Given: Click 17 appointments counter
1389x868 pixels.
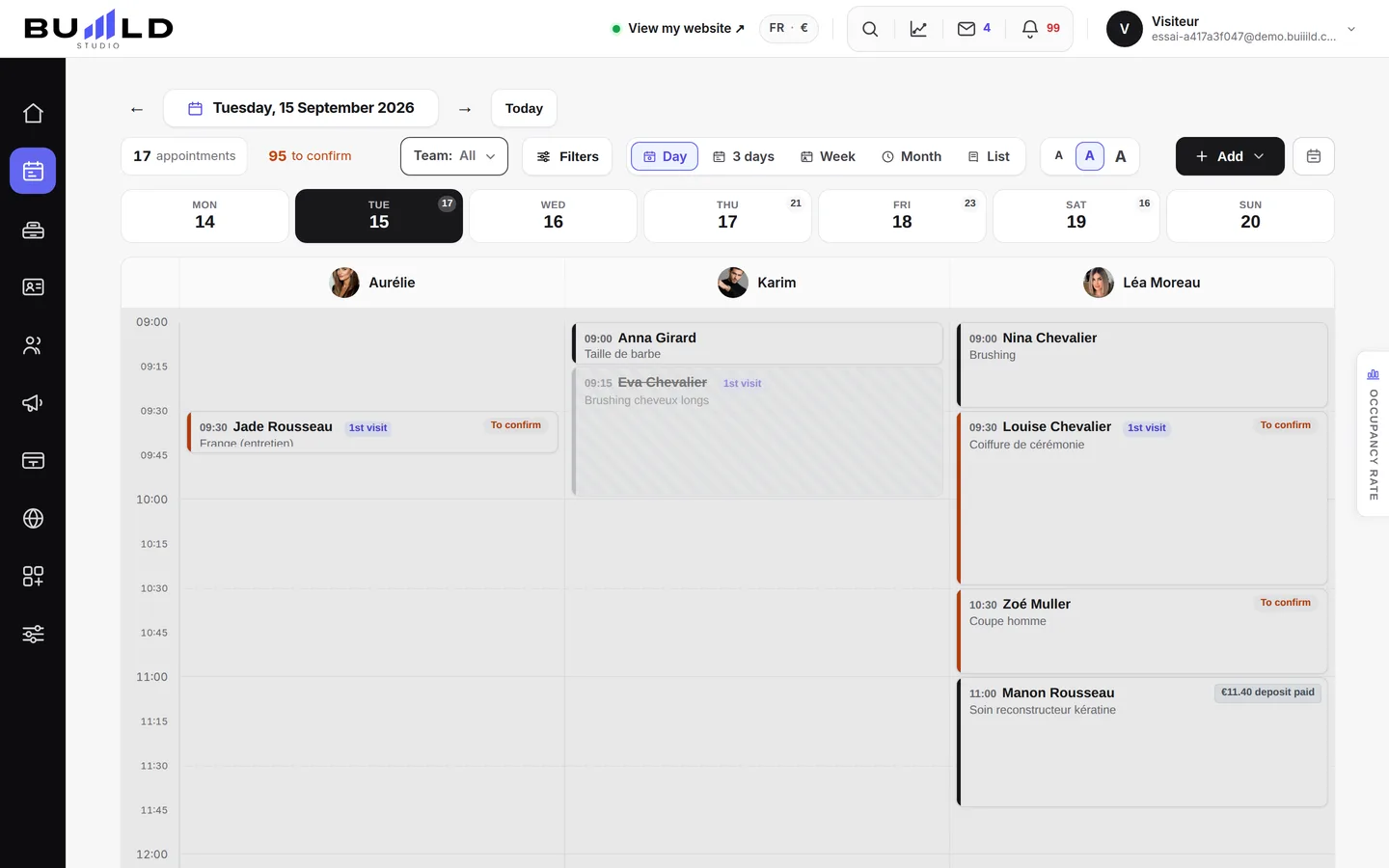Looking at the screenshot, I should click(184, 156).
